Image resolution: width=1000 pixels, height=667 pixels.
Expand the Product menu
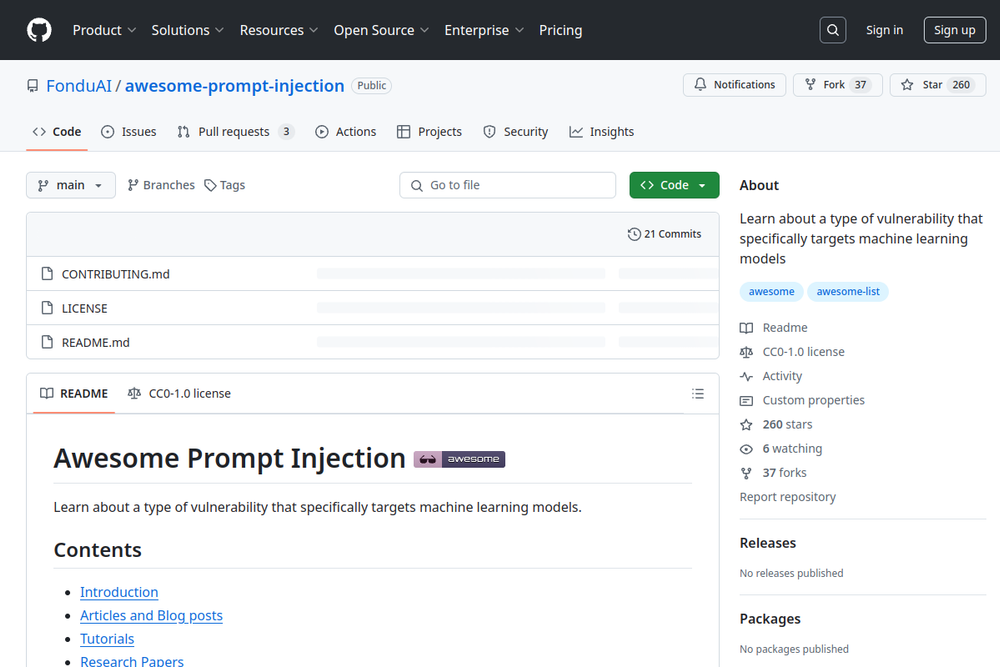coord(104,30)
